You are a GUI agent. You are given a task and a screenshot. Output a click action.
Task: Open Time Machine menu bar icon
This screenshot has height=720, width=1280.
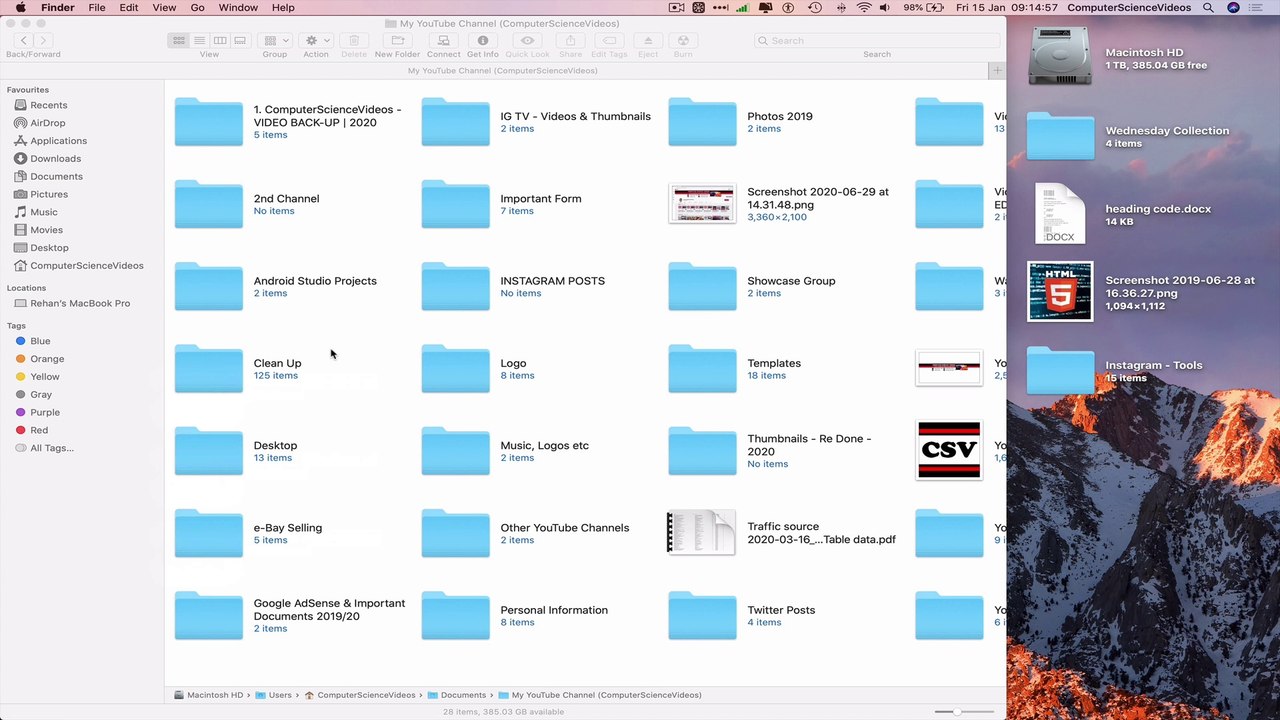(814, 7)
